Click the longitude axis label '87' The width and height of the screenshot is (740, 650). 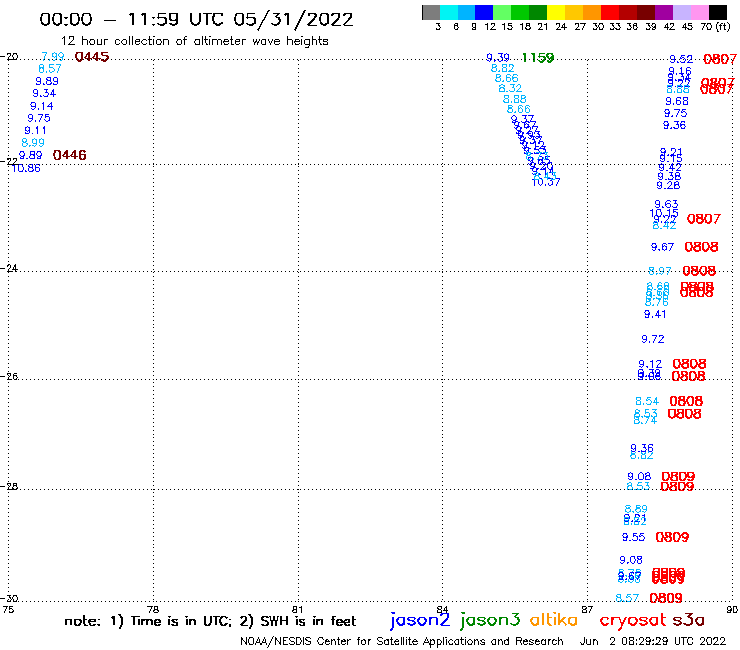pyautogui.click(x=587, y=609)
